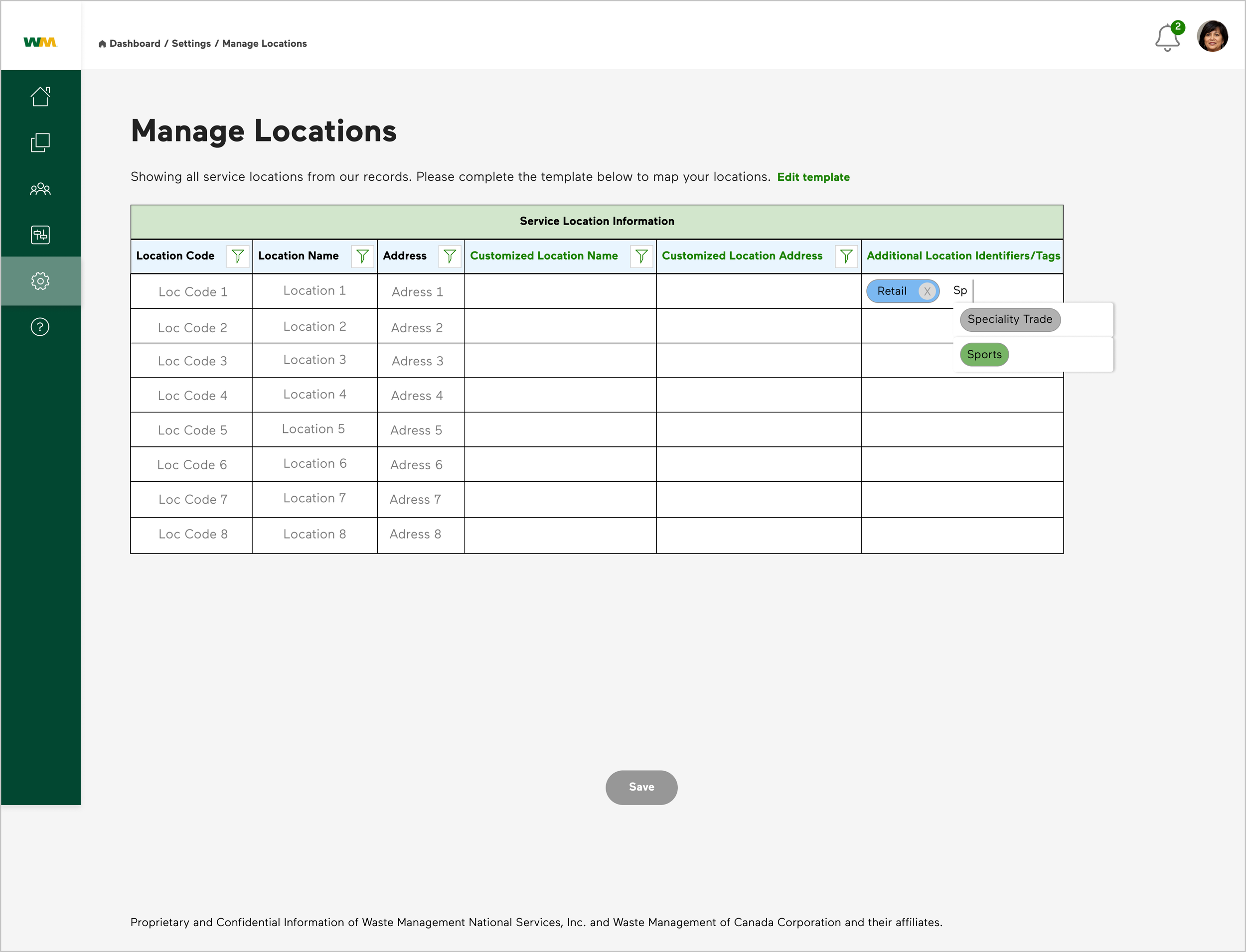Click the user profile avatar

click(x=1212, y=36)
